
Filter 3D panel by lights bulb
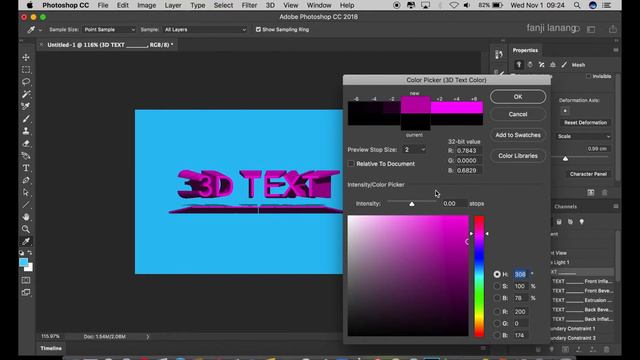581,222
